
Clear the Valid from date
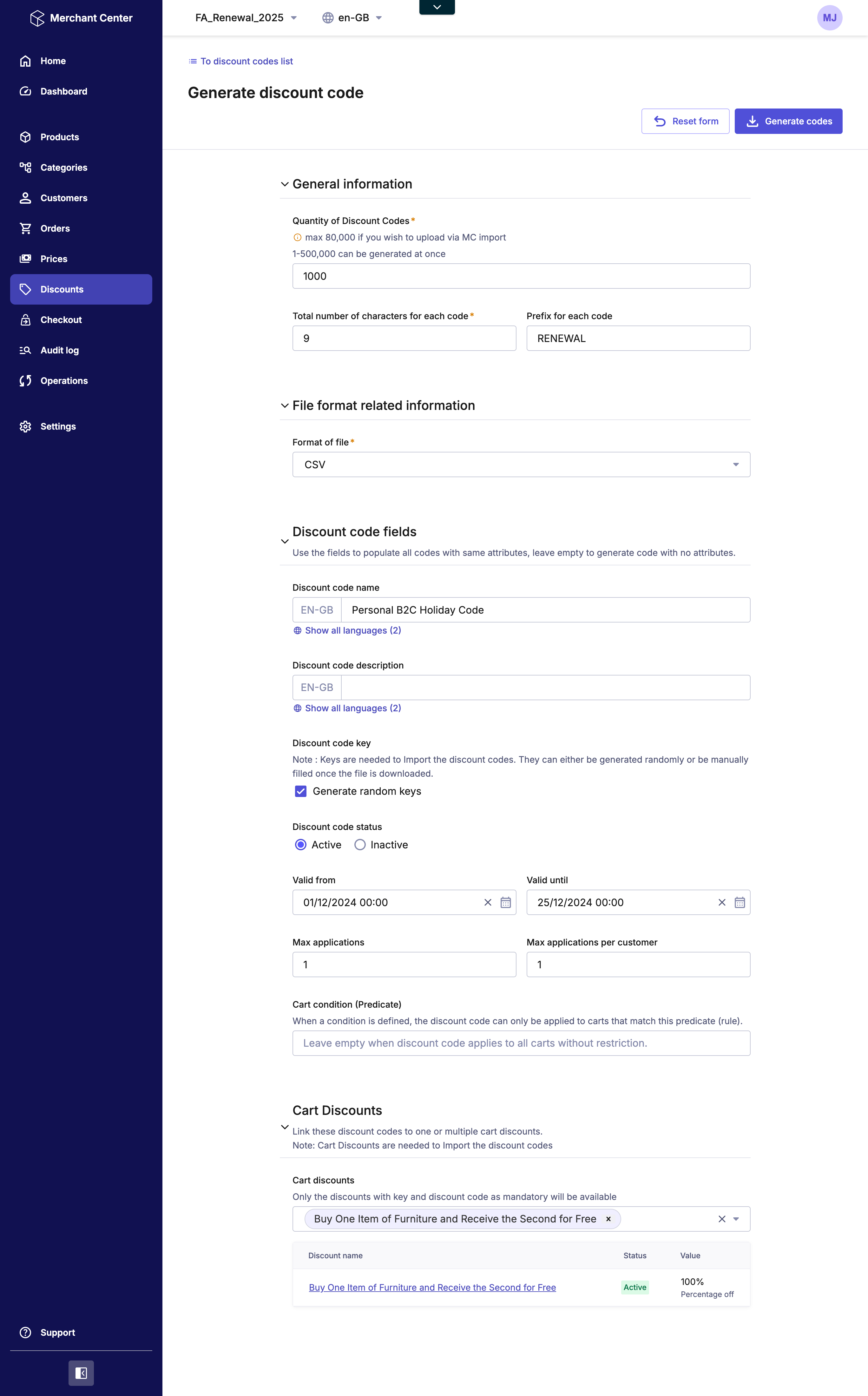point(487,902)
